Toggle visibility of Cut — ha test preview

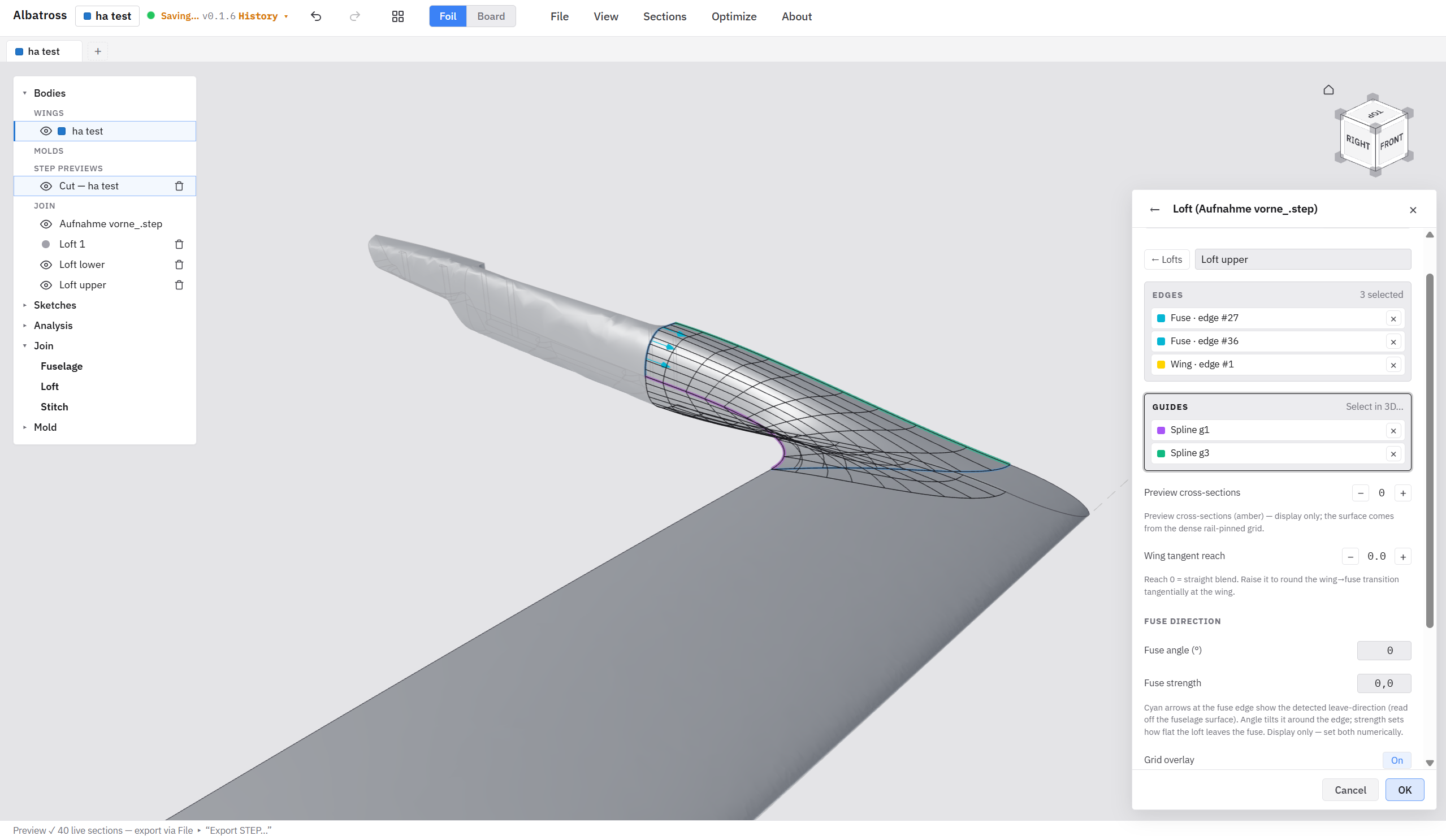click(x=46, y=186)
